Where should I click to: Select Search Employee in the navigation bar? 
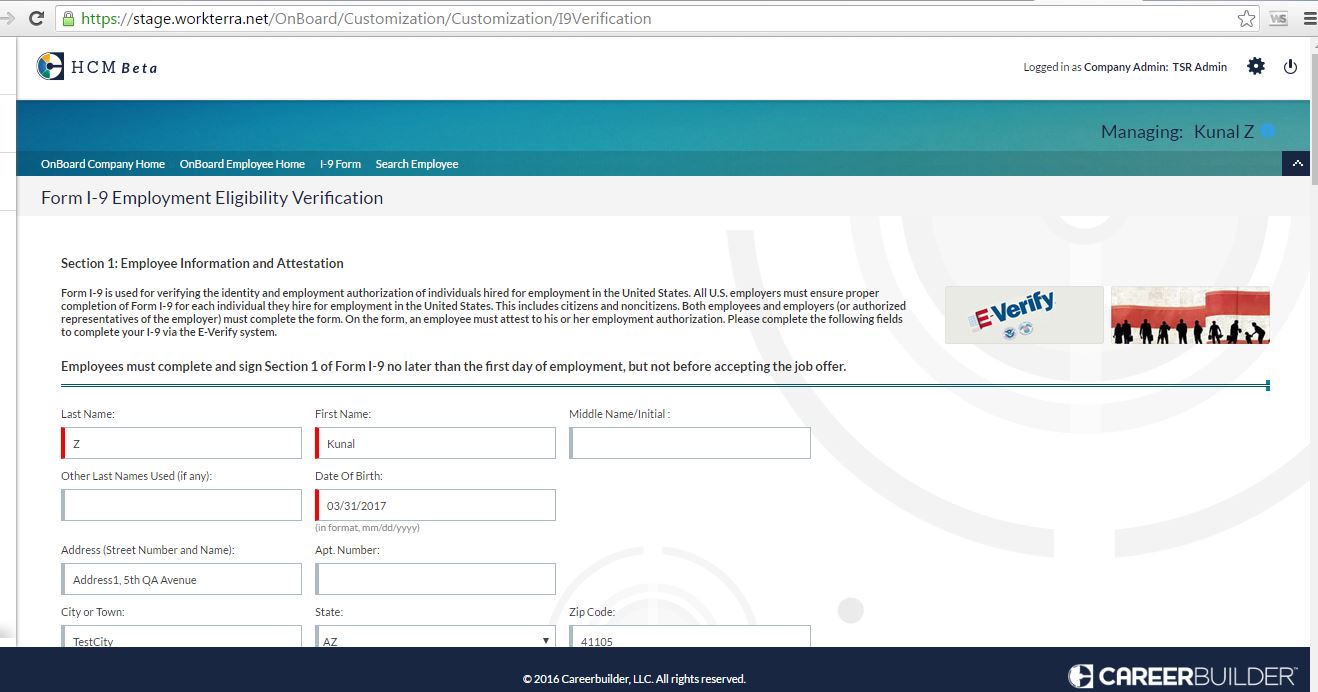coord(416,164)
